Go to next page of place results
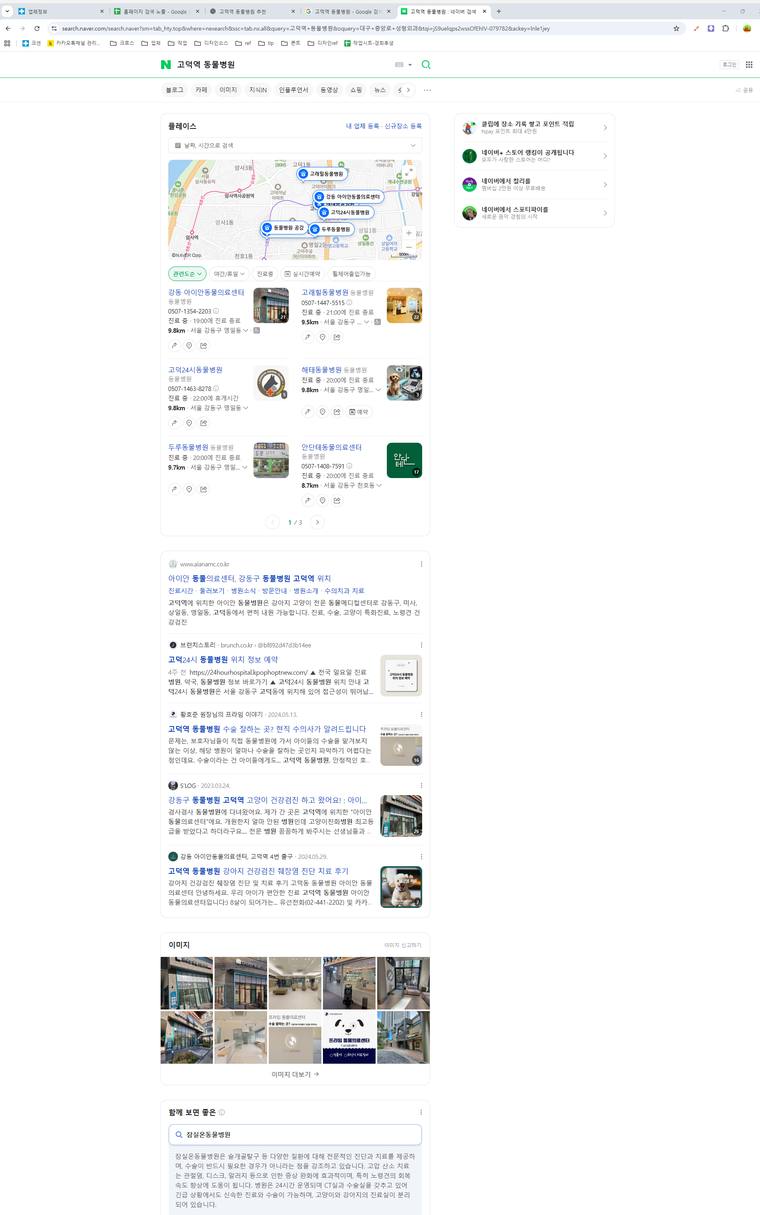The image size is (760, 1215). (317, 522)
